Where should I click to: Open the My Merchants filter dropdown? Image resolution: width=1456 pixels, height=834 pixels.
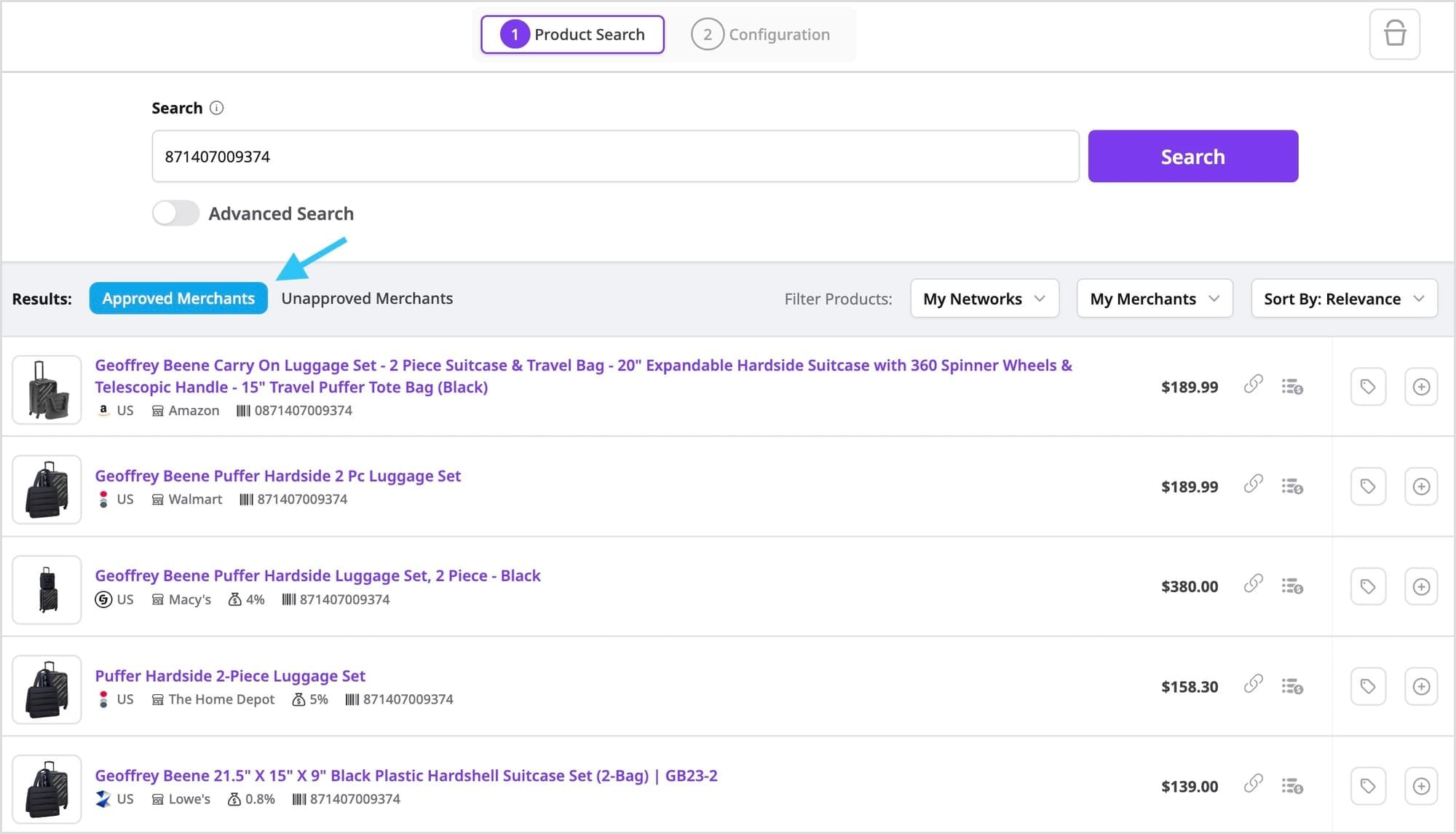[x=1154, y=299]
